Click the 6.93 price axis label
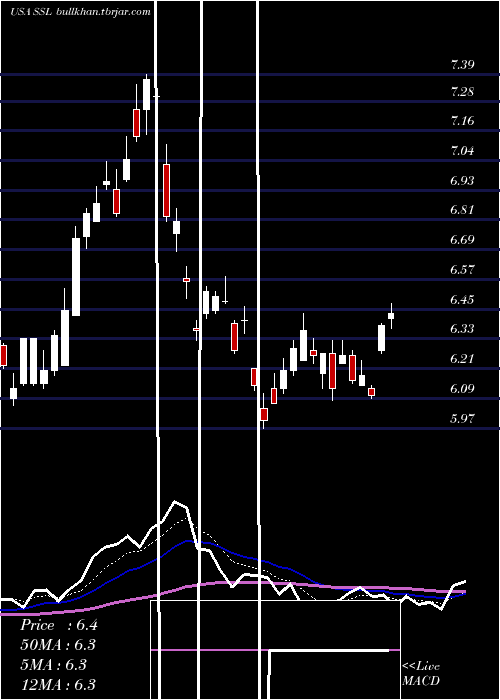This screenshot has height=700, width=500. coord(462,181)
